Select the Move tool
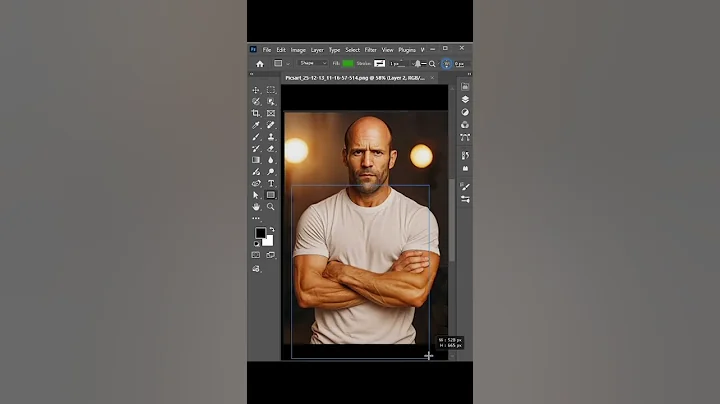This screenshot has width=720, height=404. click(256, 90)
